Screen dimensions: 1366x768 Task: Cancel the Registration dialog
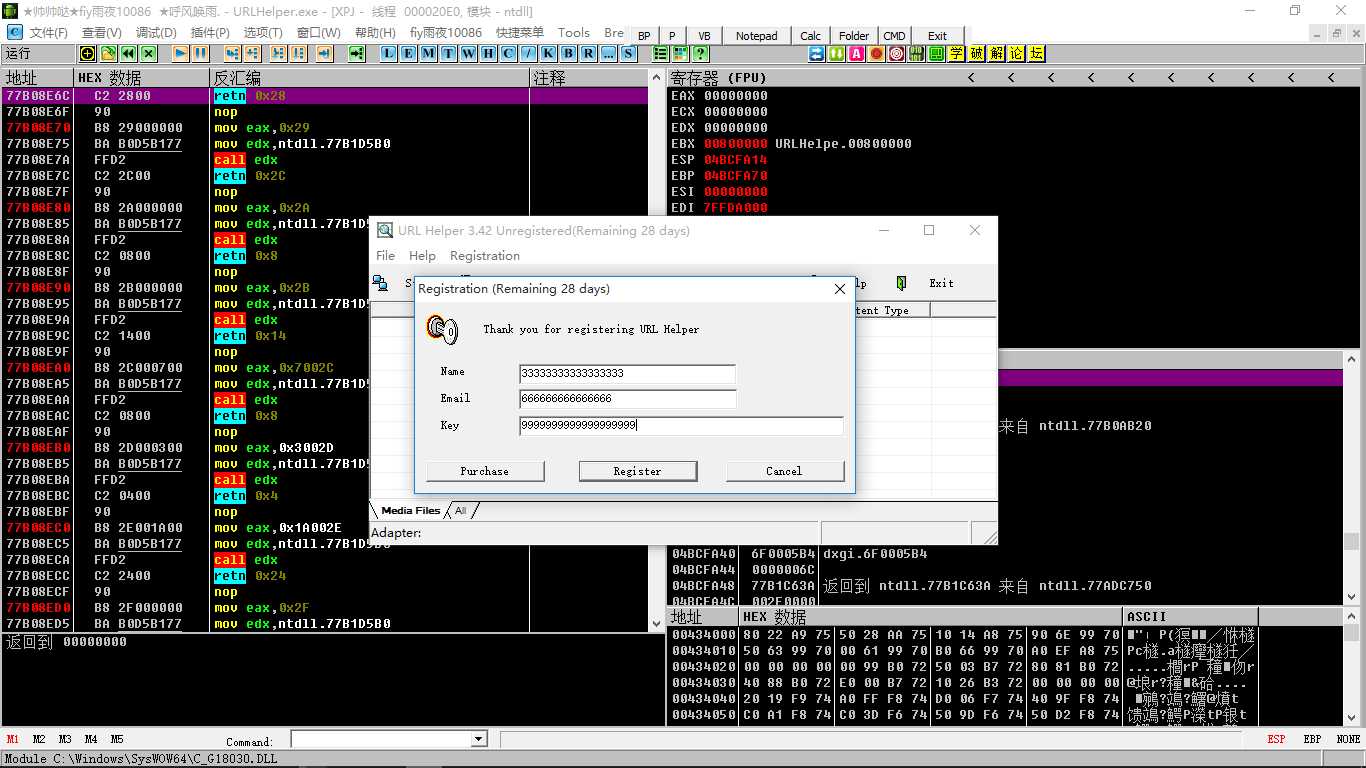(x=784, y=471)
